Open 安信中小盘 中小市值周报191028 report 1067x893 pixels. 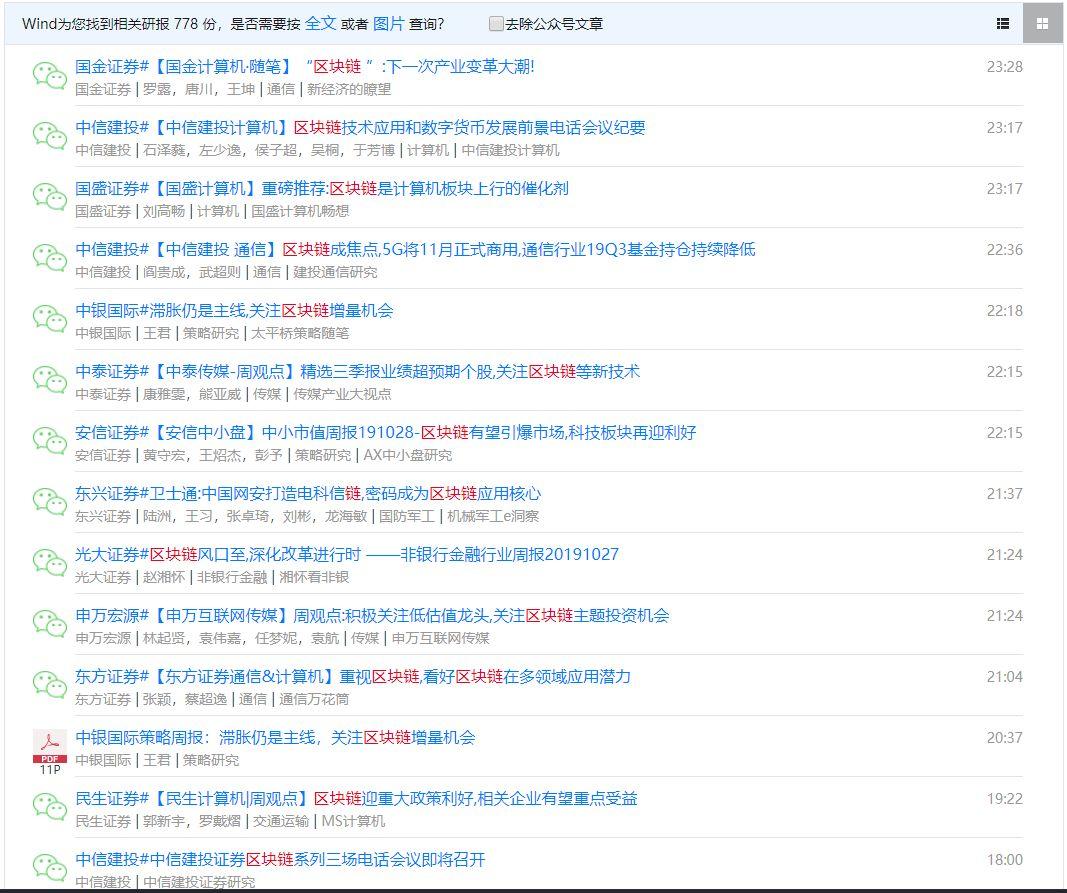pos(385,432)
